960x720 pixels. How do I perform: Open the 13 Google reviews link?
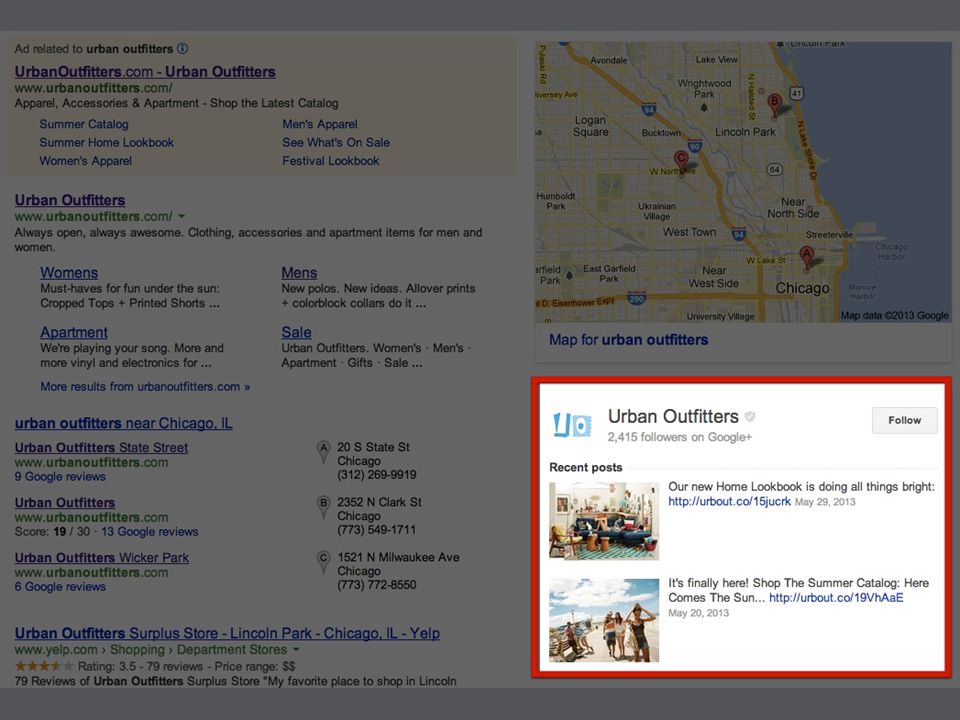click(x=150, y=531)
